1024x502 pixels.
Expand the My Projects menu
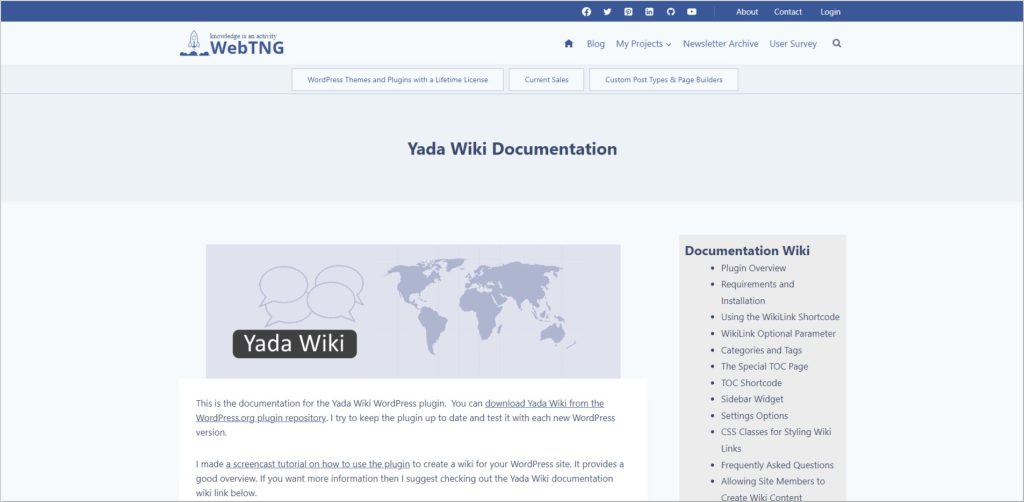tap(643, 44)
